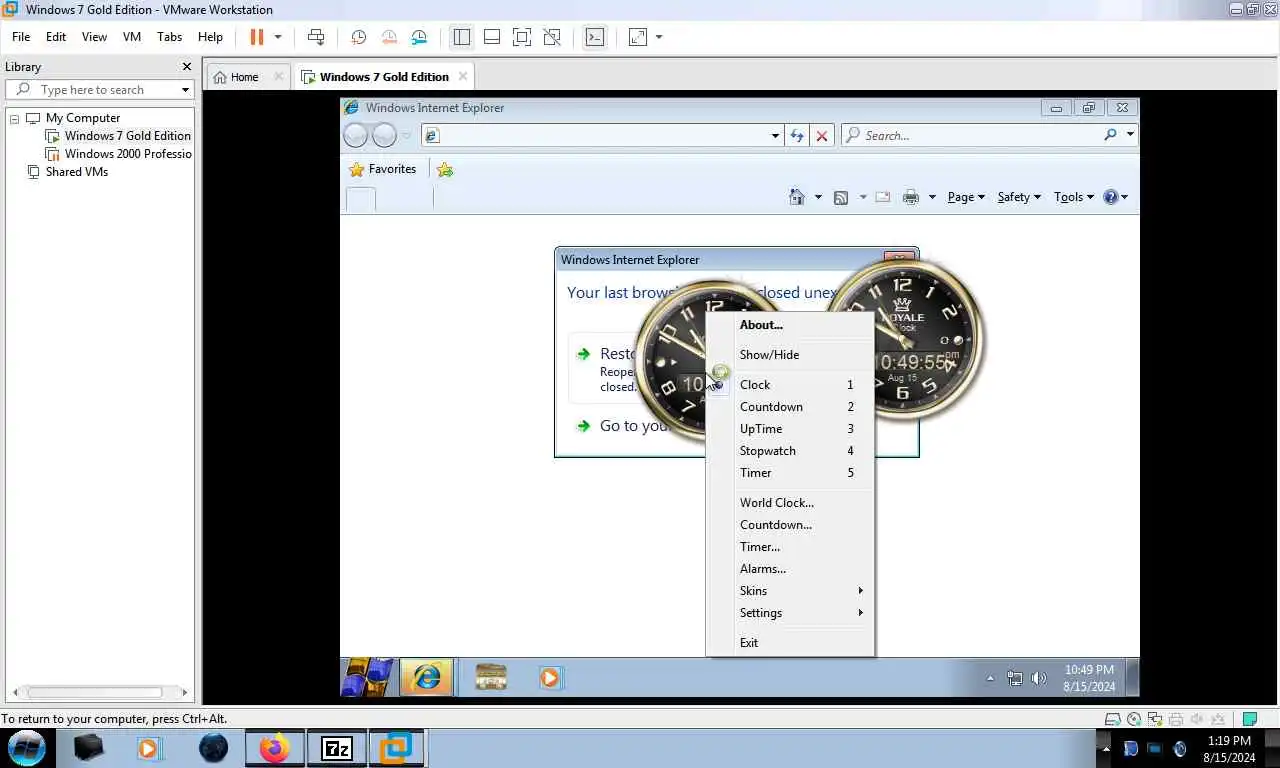Revert to snapshot using the orange clock icon
The image size is (1280, 768).
click(389, 37)
